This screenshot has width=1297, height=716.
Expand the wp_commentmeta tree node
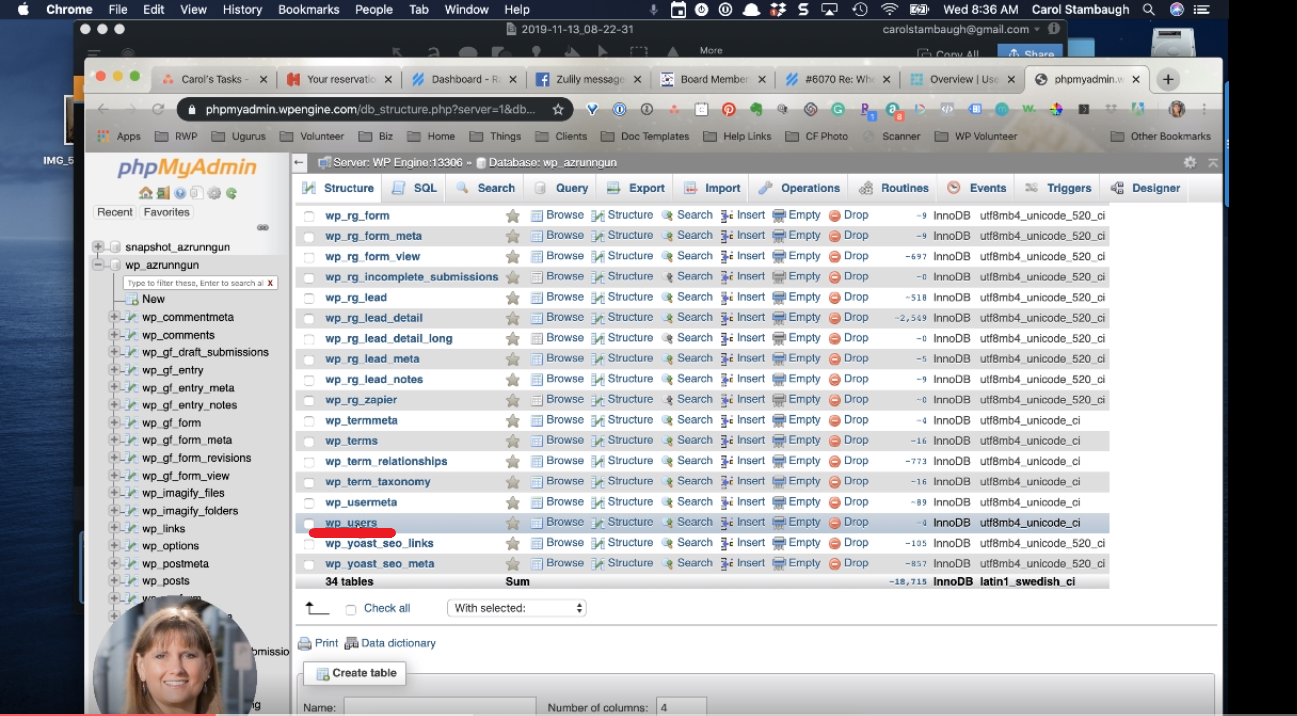(x=114, y=317)
